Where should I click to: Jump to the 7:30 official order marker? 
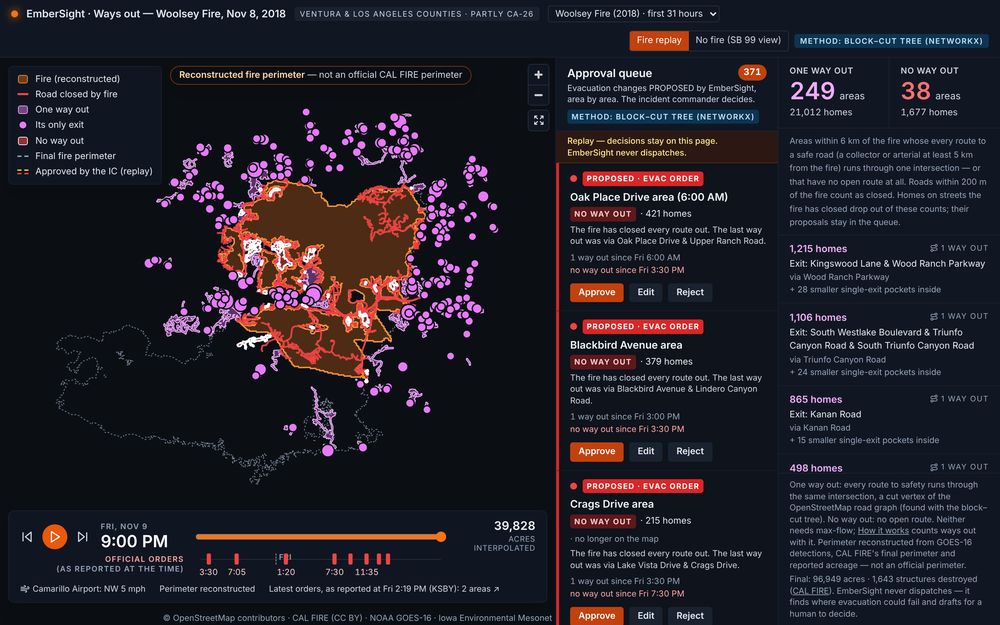334,559
